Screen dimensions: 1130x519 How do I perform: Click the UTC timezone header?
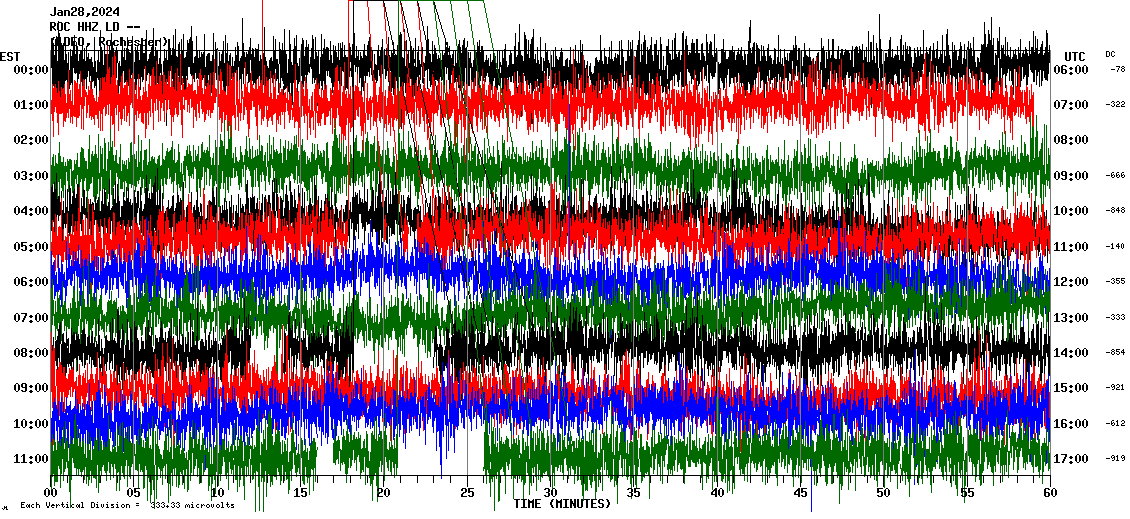[x=1075, y=56]
